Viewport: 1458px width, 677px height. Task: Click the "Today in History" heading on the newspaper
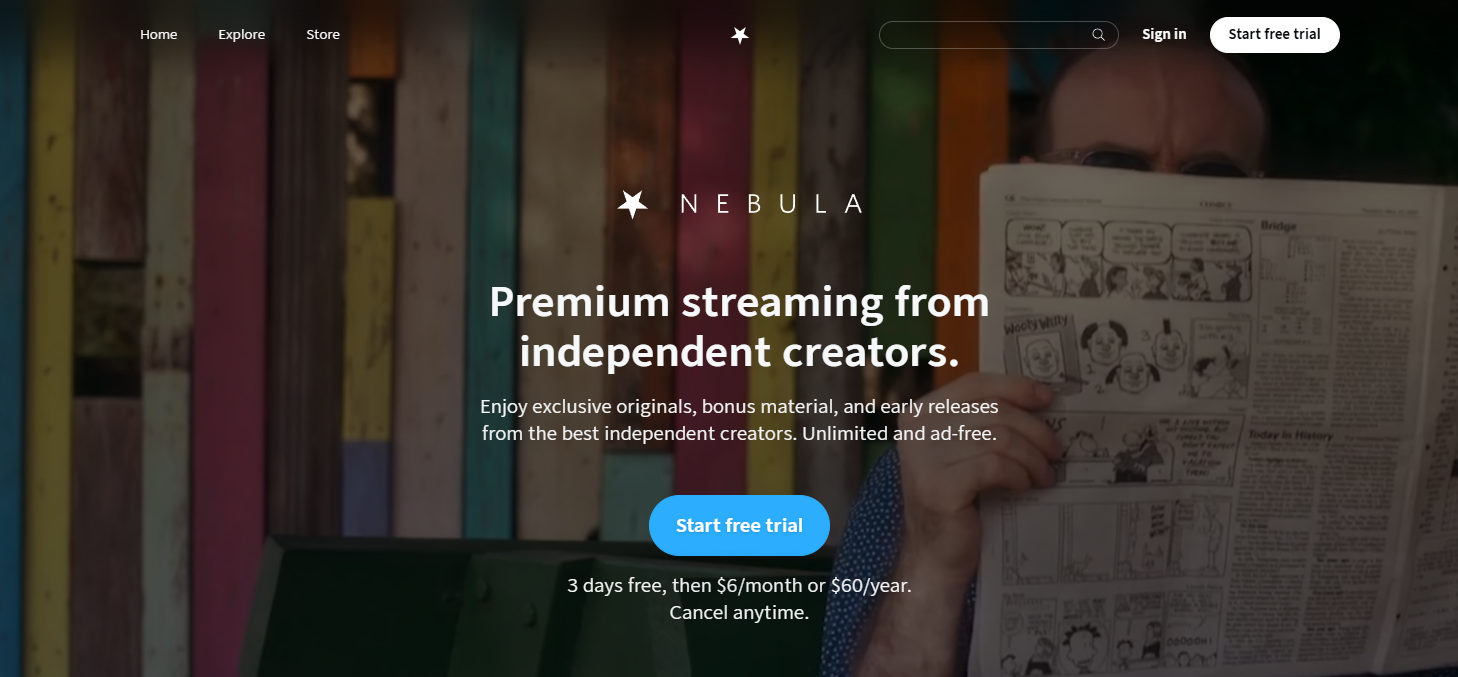pyautogui.click(x=1290, y=435)
